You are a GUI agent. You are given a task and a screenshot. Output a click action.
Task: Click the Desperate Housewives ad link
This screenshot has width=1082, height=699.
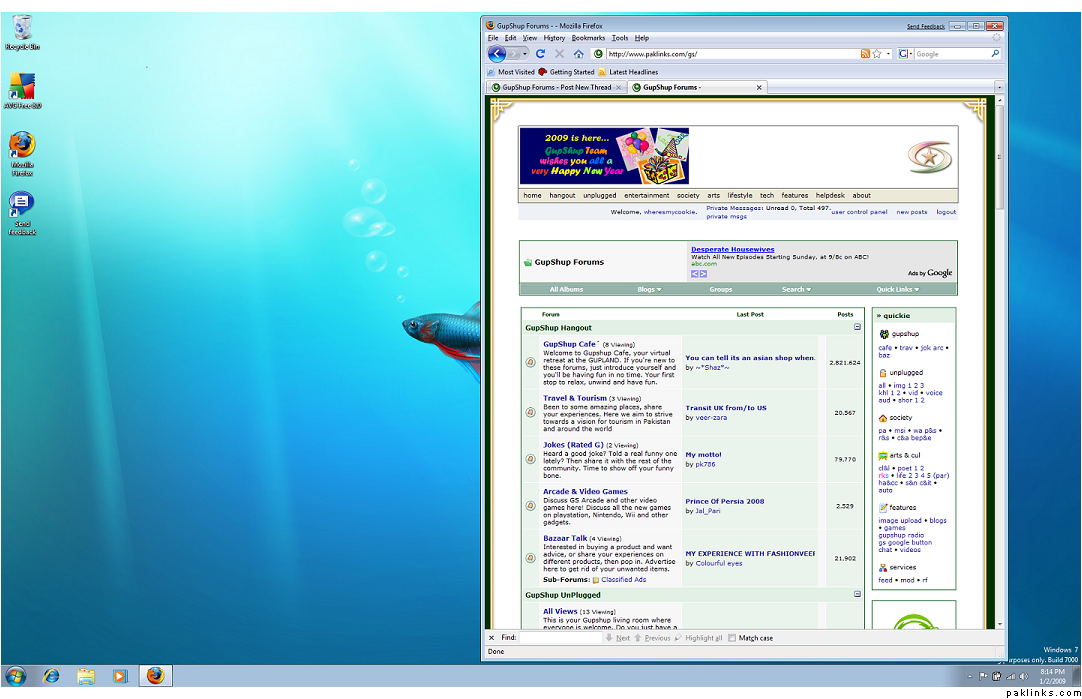tap(732, 249)
